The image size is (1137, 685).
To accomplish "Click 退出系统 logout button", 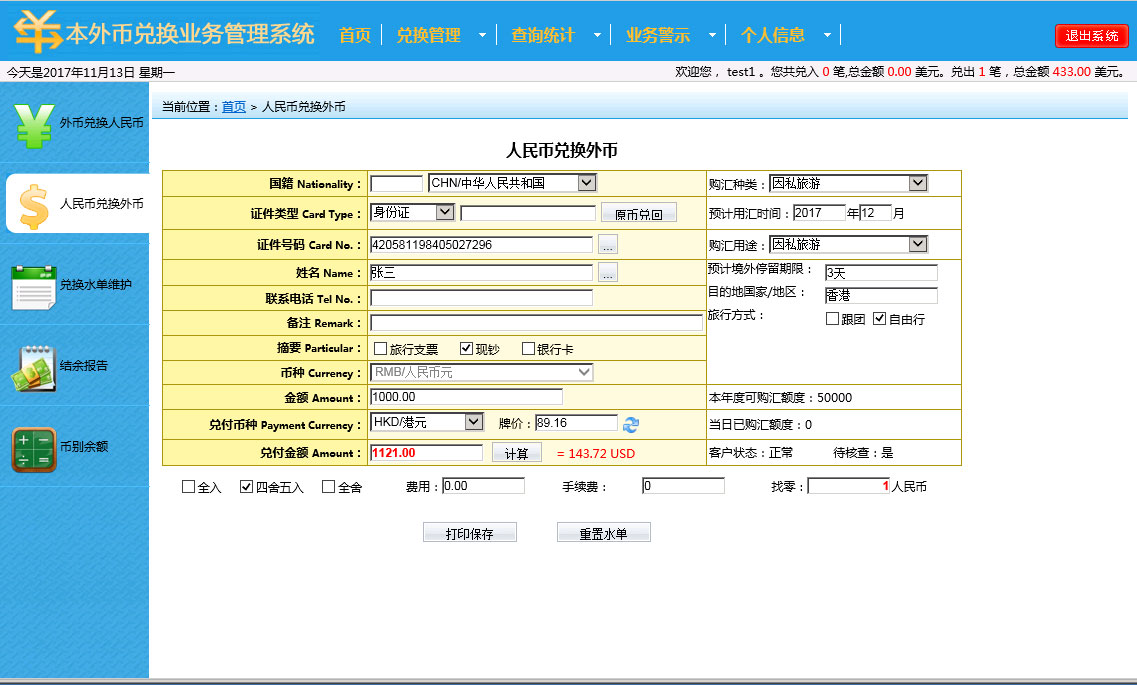I will pos(1092,36).
